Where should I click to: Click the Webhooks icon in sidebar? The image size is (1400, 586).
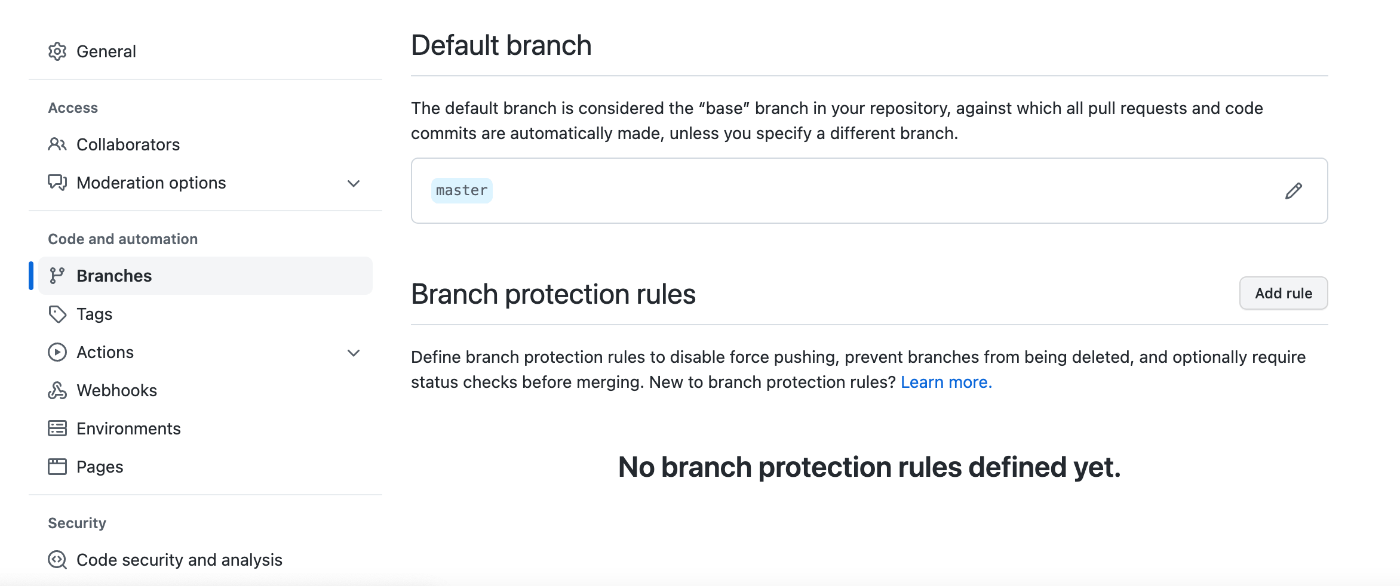click(x=57, y=390)
